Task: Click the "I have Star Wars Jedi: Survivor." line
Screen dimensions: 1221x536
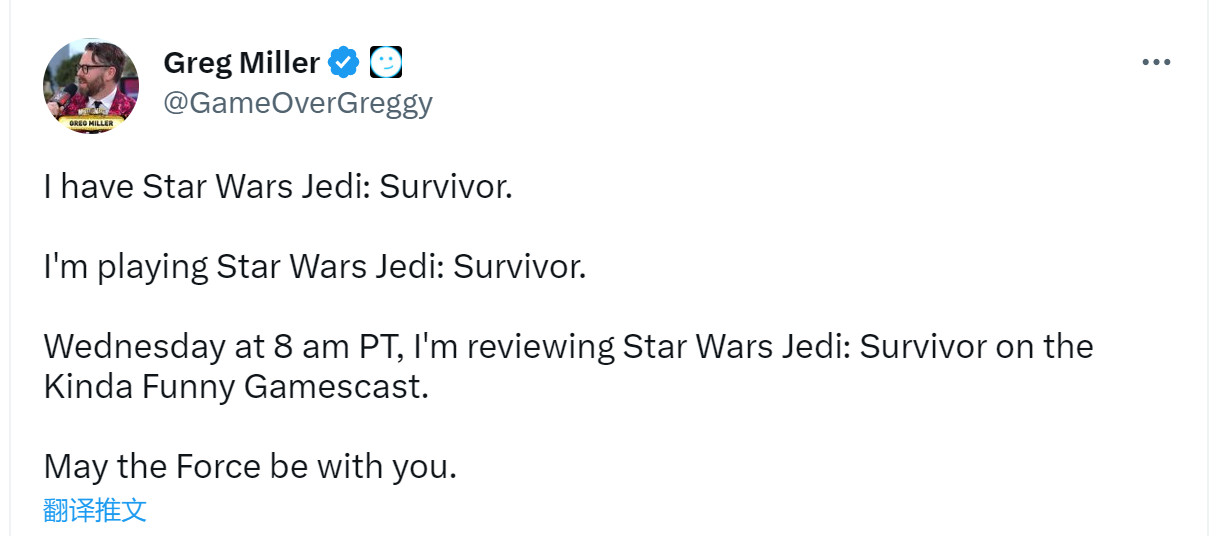Action: coord(277,187)
